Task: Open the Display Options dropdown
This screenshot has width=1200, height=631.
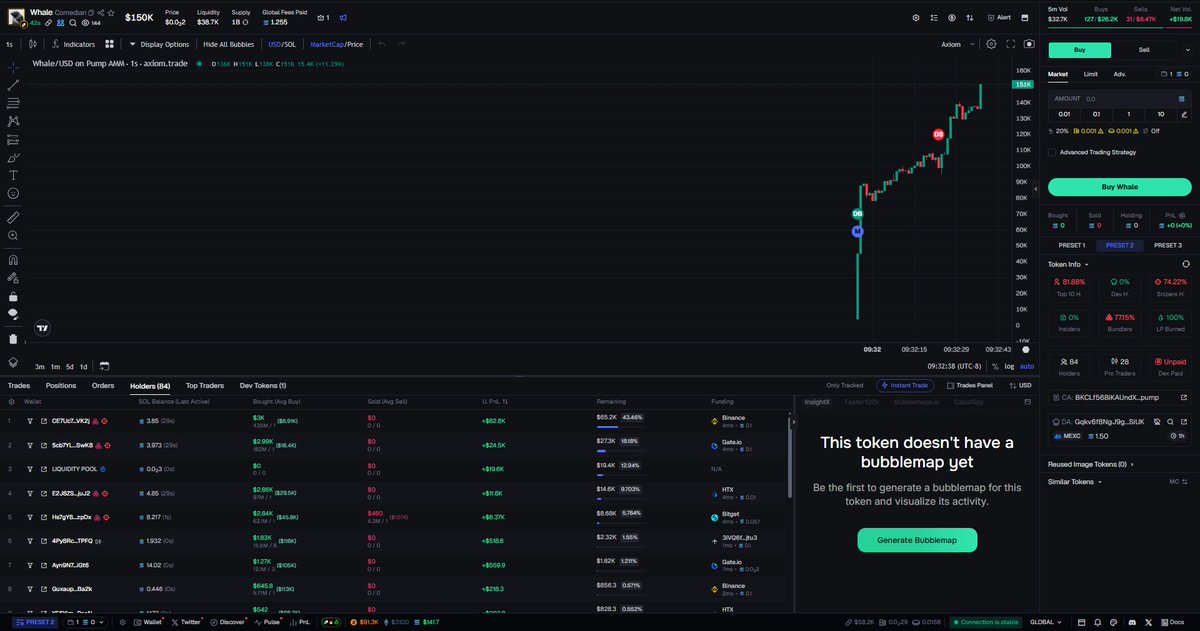Action: coord(159,44)
